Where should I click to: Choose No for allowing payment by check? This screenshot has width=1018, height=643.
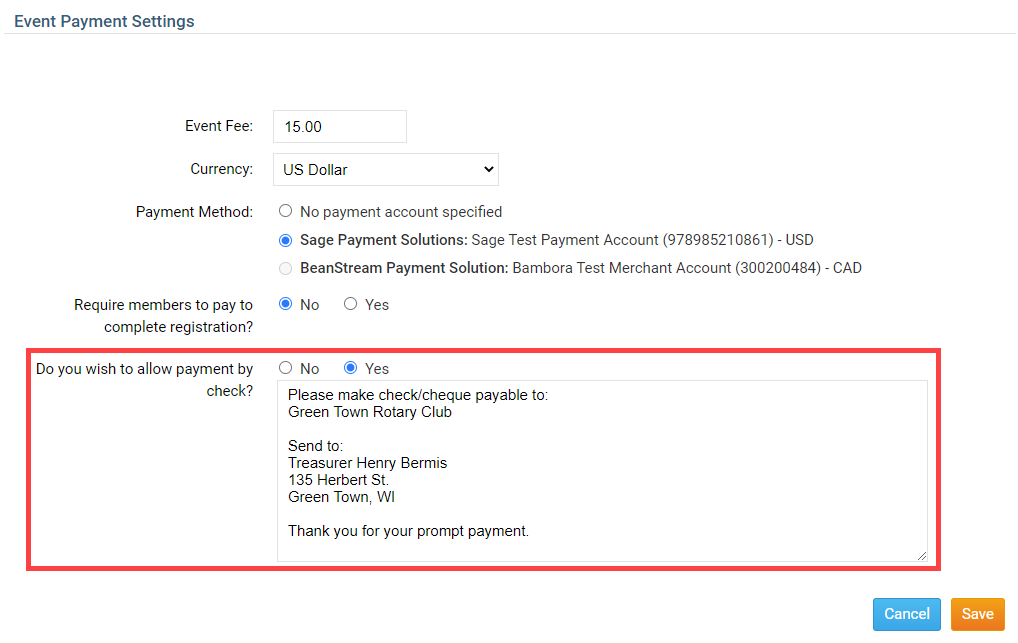point(286,368)
